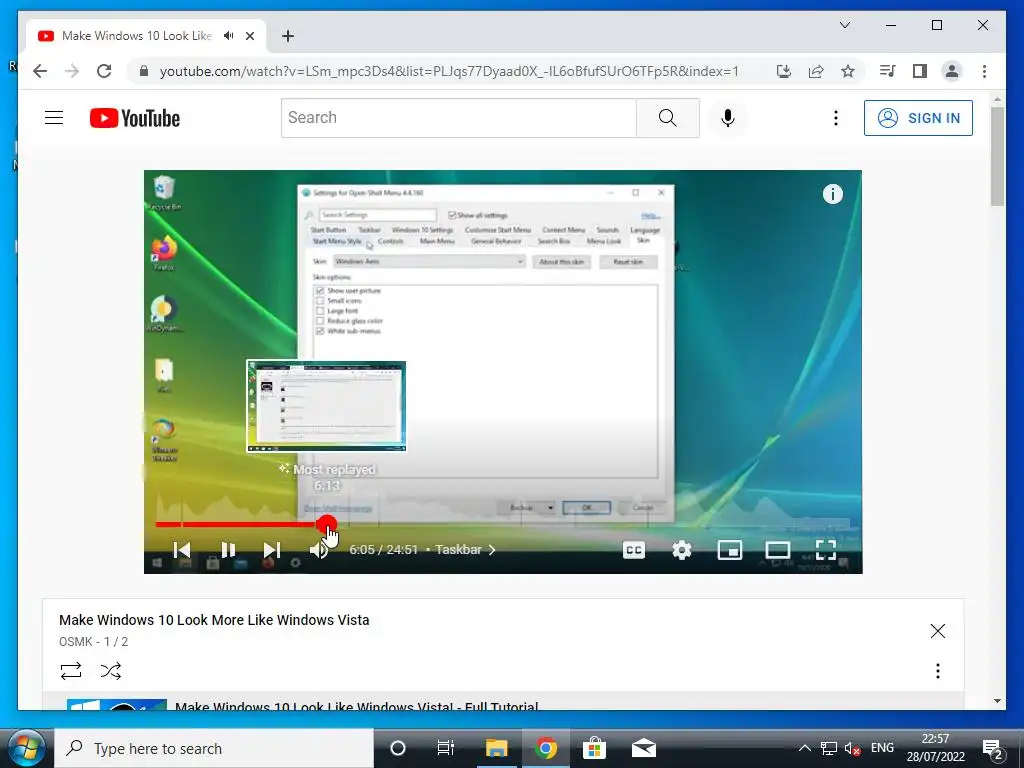Open Chrome profile avatar menu

(952, 71)
